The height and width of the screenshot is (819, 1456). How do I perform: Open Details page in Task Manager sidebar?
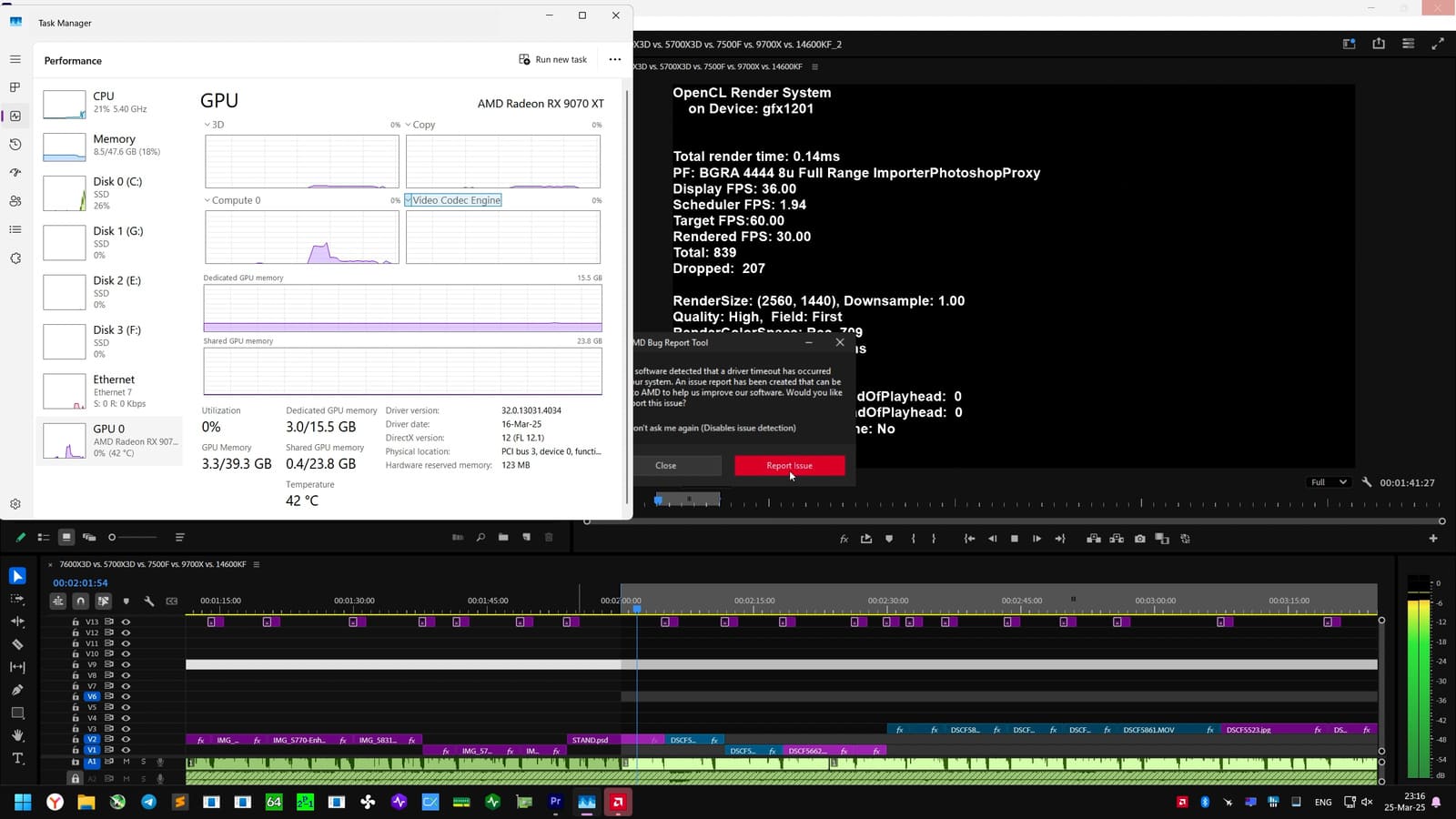click(x=15, y=229)
